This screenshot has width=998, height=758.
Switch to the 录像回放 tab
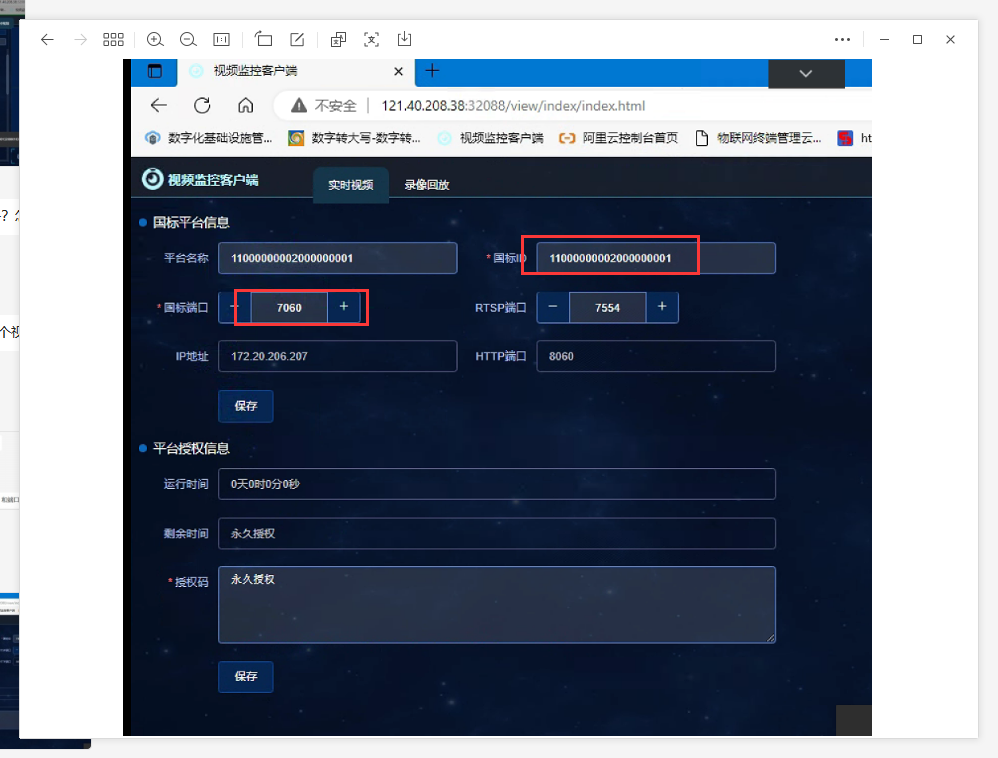coord(427,185)
